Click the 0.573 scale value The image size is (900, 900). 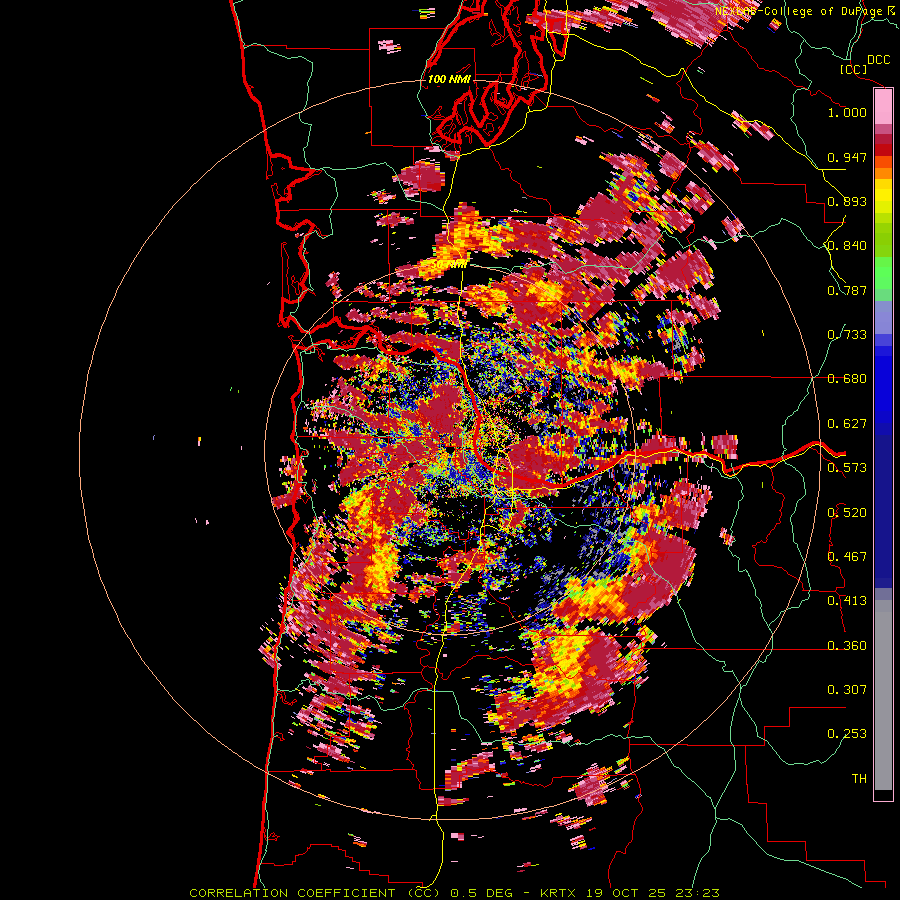(847, 468)
